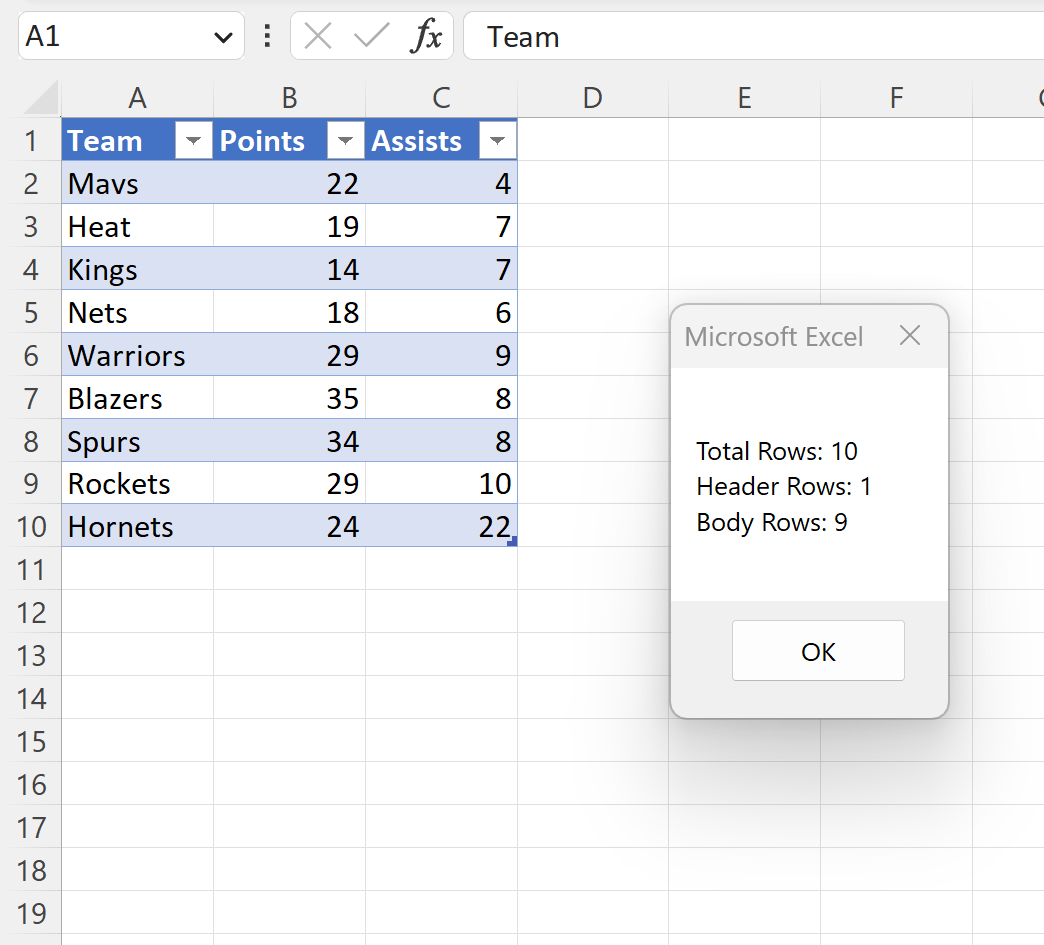This screenshot has height=945, width=1044.
Task: Select column B header
Action: pos(289,98)
